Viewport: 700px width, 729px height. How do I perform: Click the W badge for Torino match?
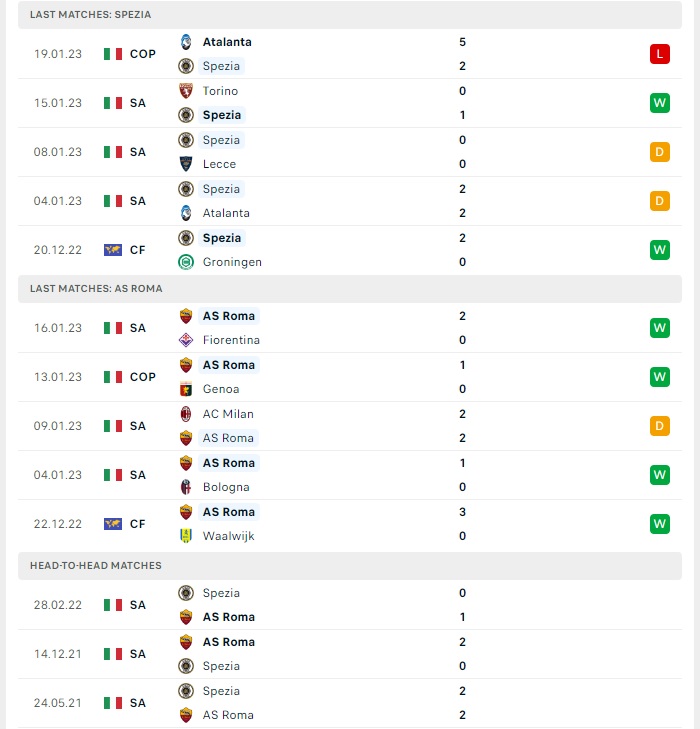coord(660,103)
